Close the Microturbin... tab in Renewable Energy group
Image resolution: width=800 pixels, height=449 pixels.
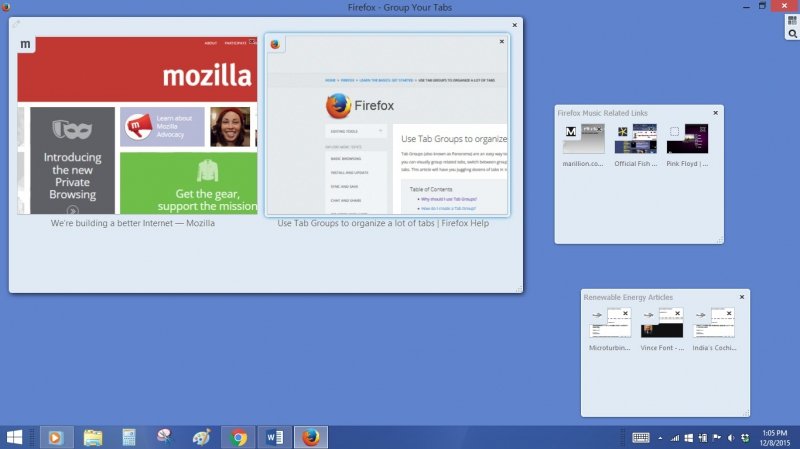(625, 313)
